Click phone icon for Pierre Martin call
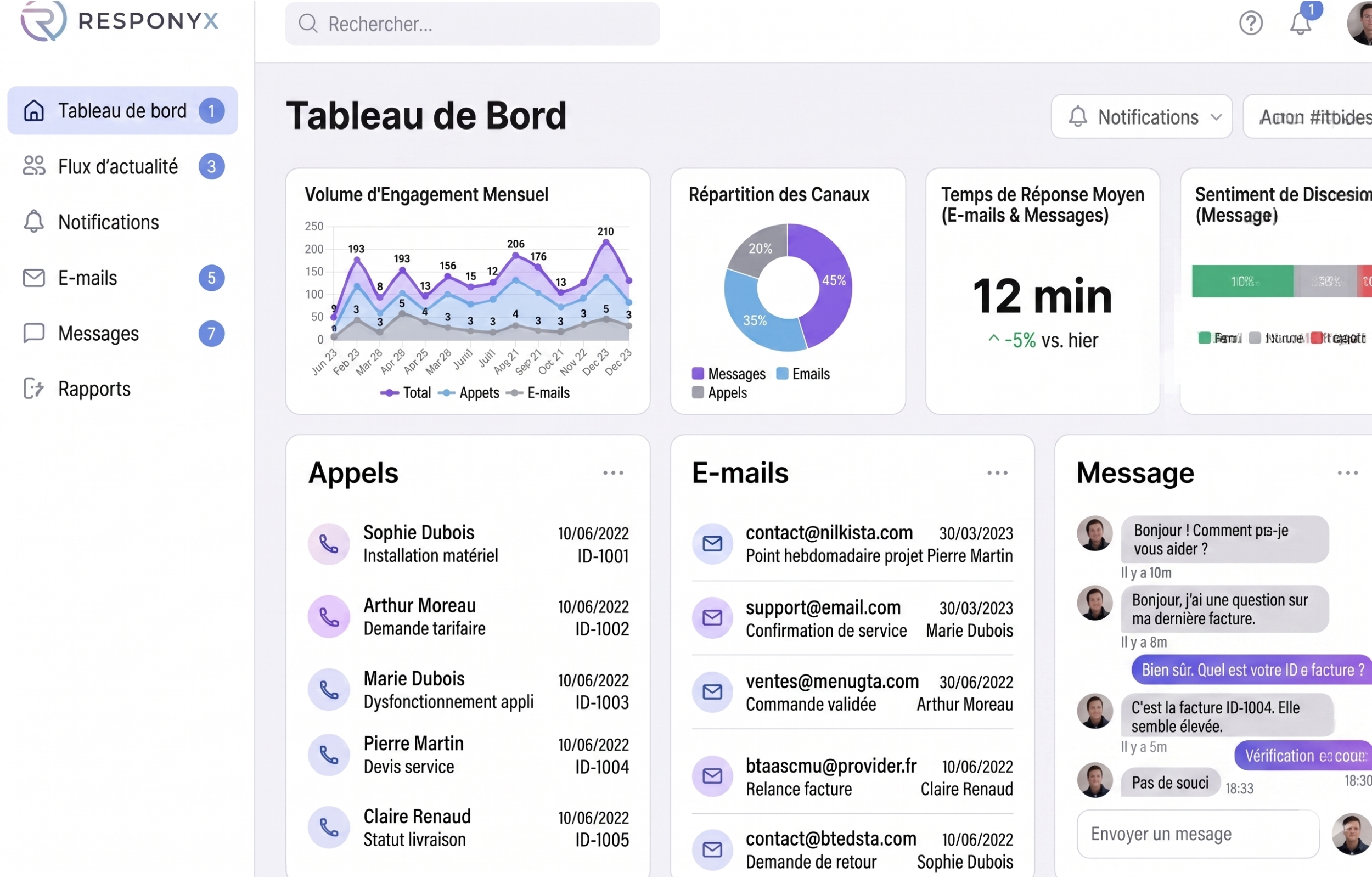This screenshot has height=878, width=1372. click(x=328, y=755)
